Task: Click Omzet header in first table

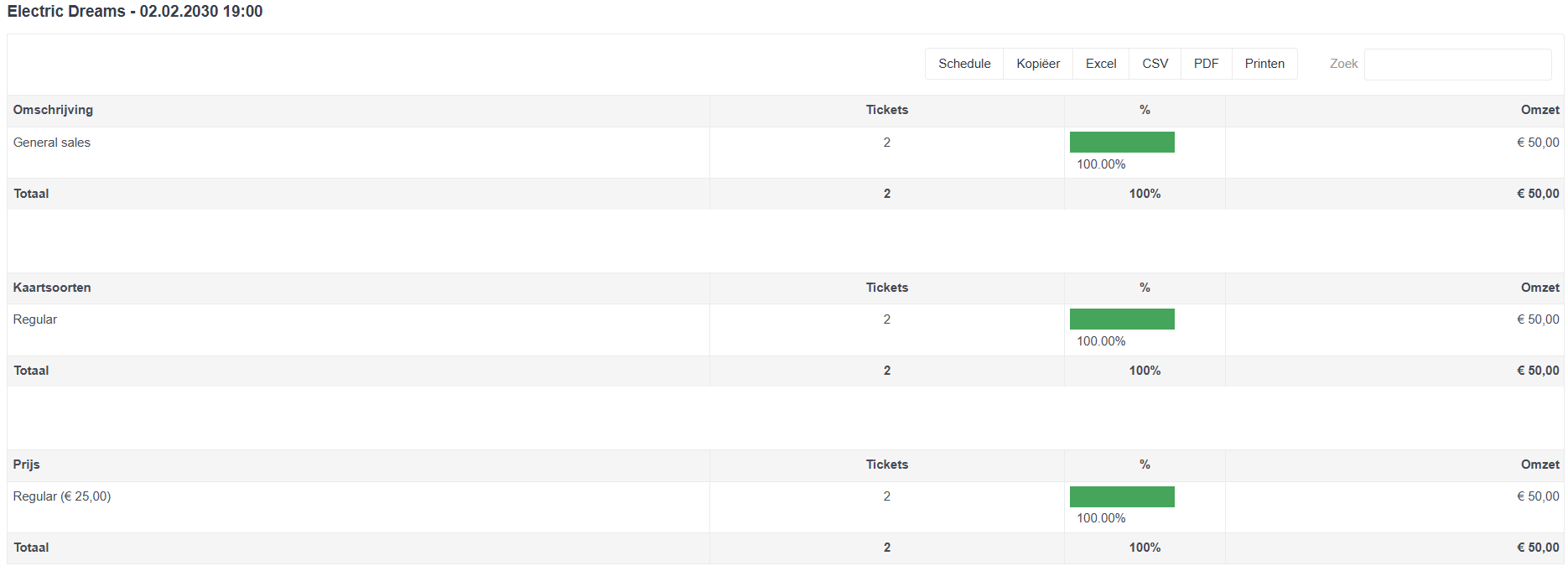Action: pyautogui.click(x=1539, y=110)
